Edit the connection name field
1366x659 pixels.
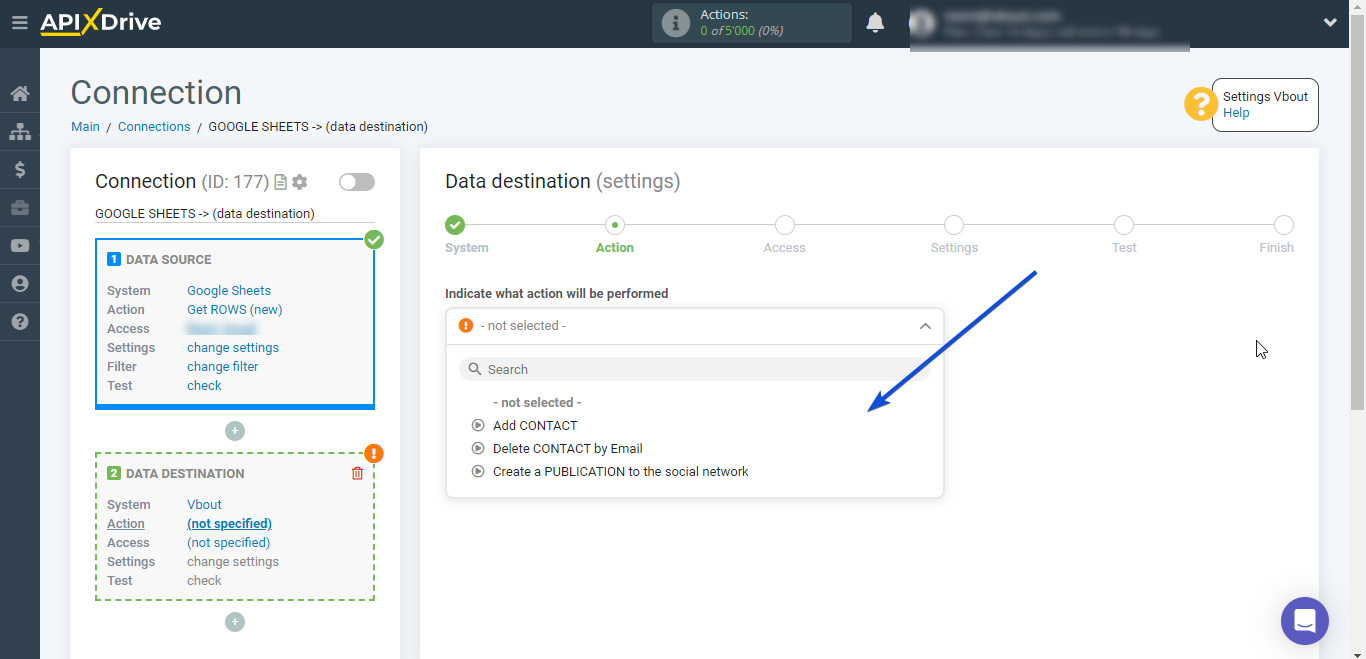pos(235,213)
